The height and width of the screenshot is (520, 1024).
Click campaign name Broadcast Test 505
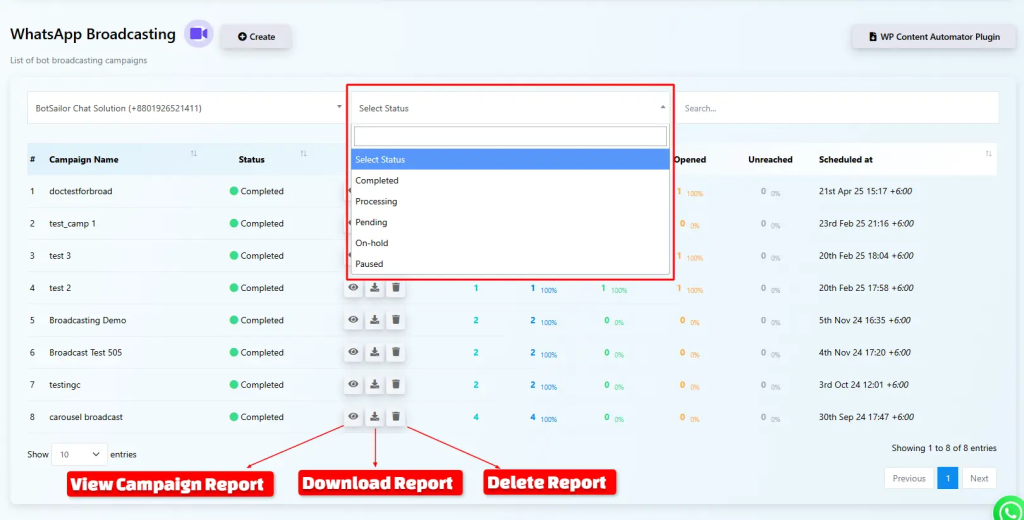[x=86, y=352]
